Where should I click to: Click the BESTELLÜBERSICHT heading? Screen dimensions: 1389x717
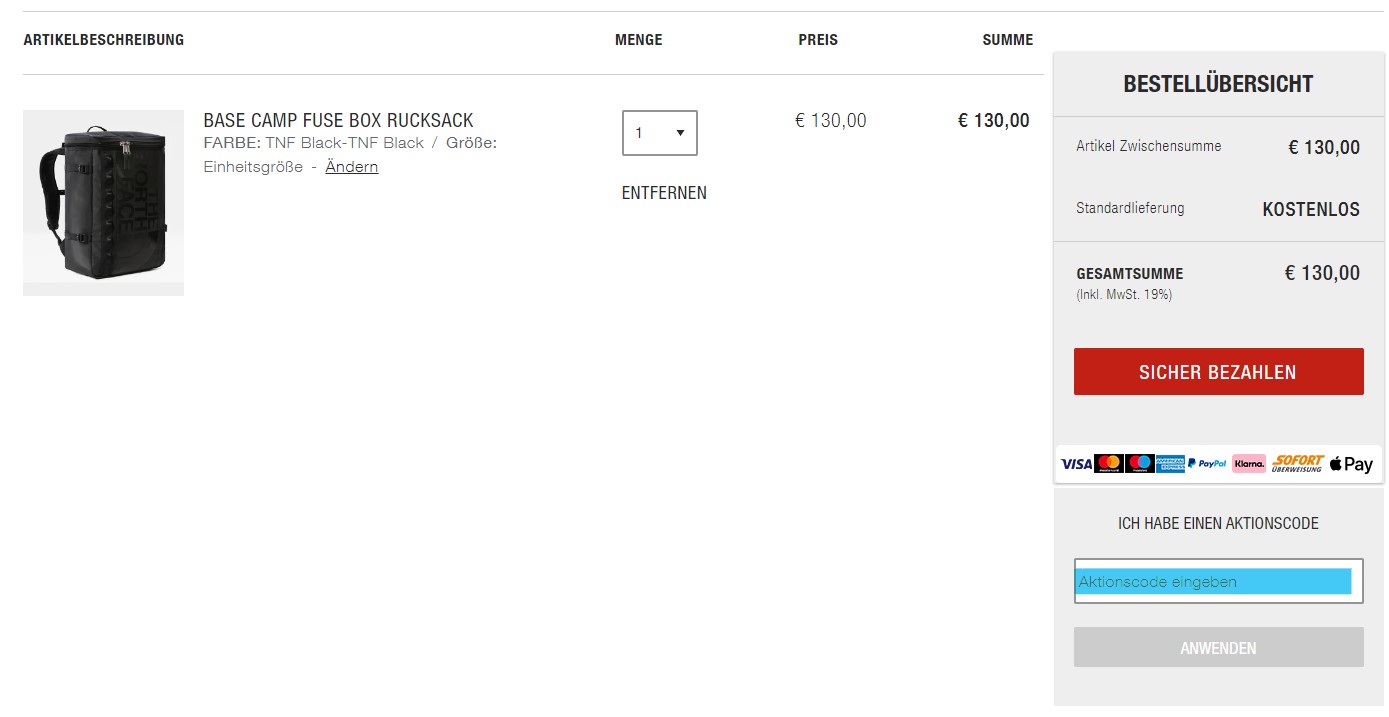click(x=1218, y=84)
